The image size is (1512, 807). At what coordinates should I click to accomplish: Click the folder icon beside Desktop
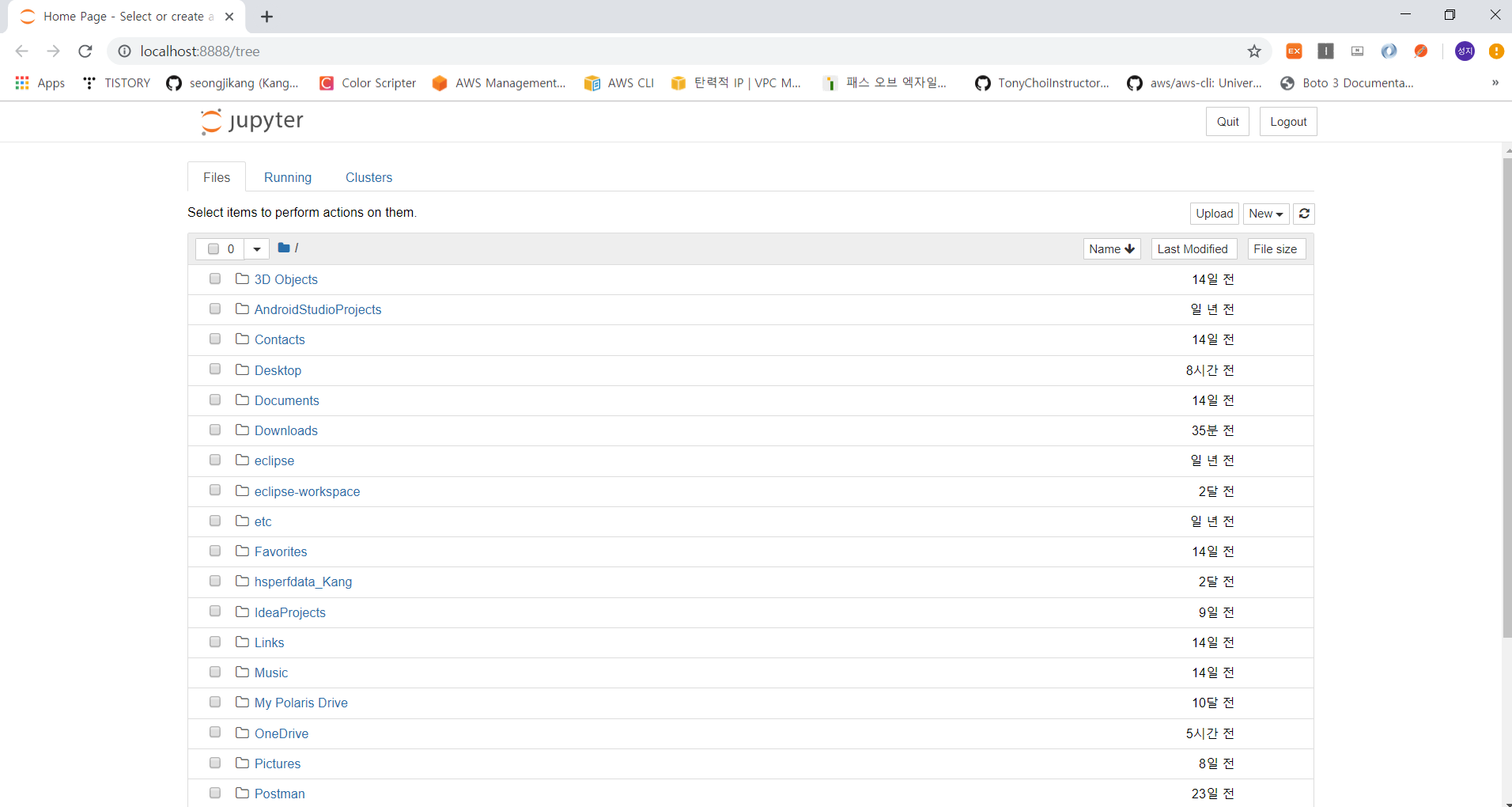[242, 369]
